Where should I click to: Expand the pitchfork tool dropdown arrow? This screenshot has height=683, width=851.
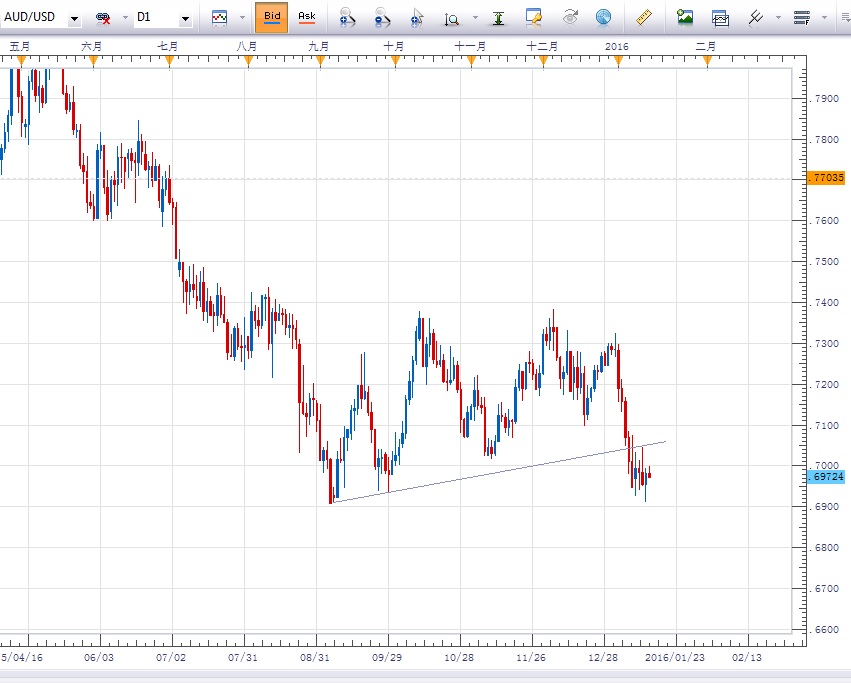[x=778, y=18]
